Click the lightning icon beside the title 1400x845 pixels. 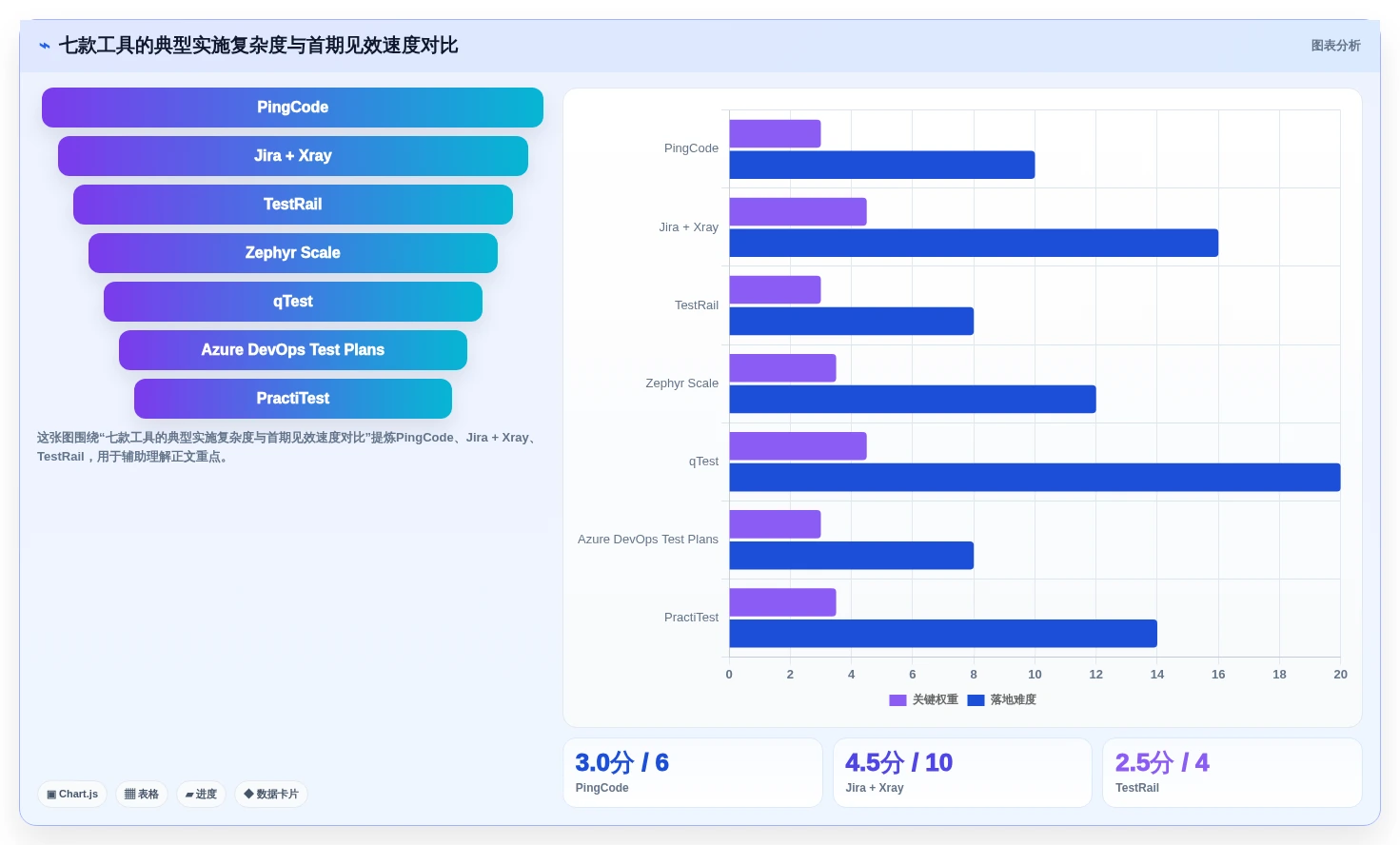pos(45,46)
